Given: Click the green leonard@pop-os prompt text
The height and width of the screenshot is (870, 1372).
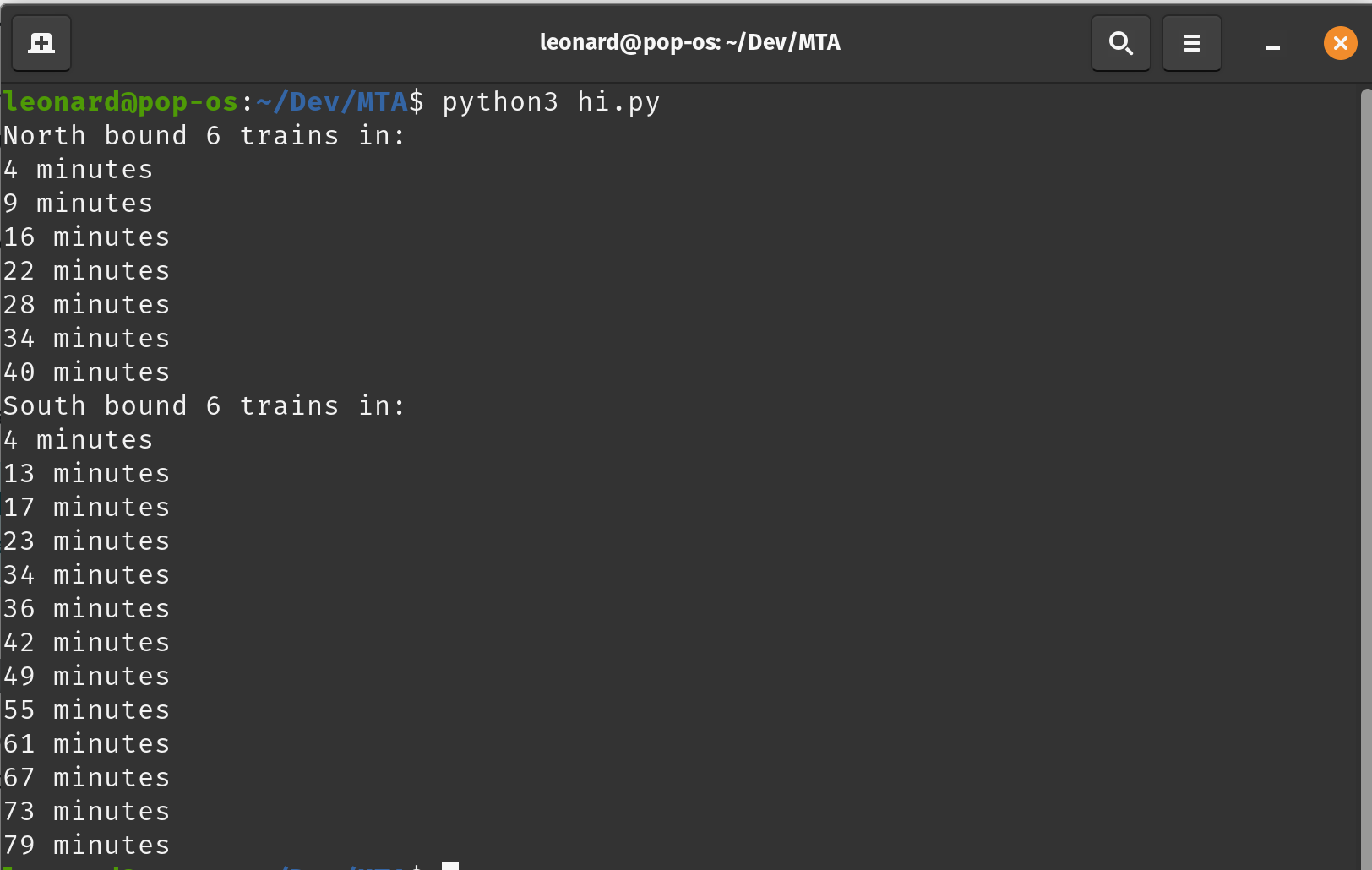Looking at the screenshot, I should pos(121,102).
